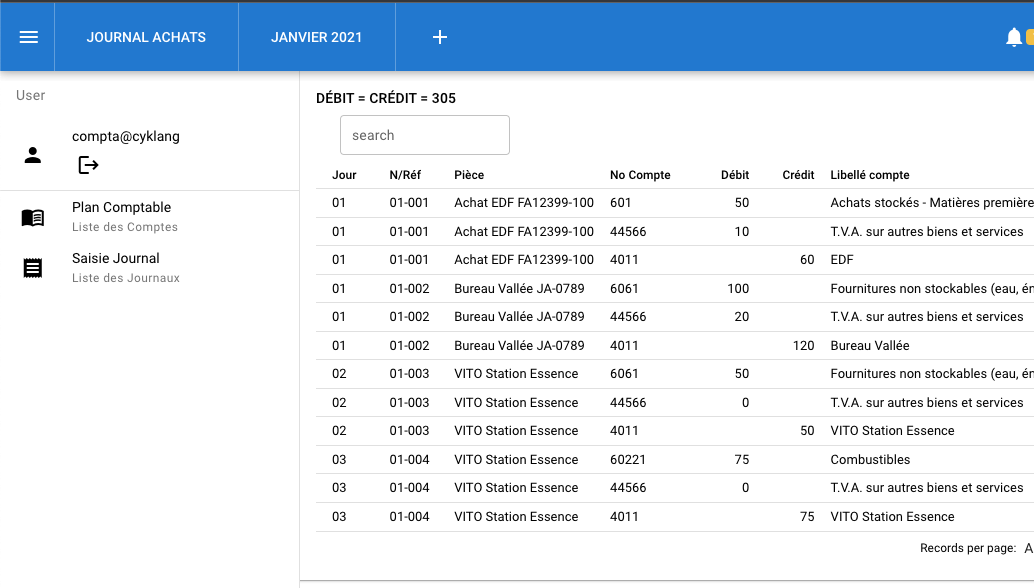Click the Saisie Journal receipt icon

[33, 268]
